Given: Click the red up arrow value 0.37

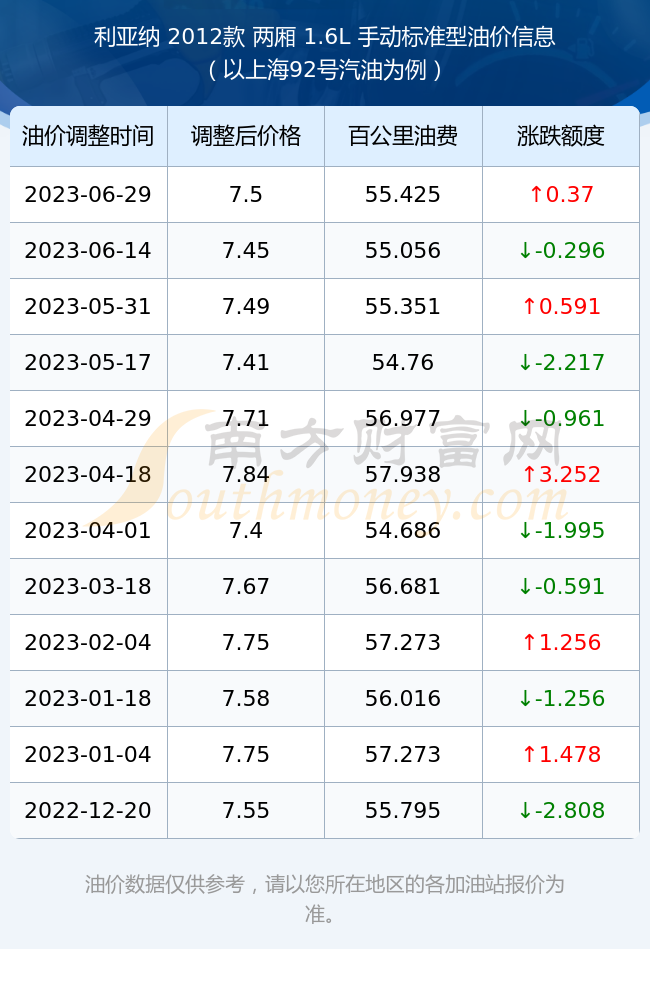Looking at the screenshot, I should click(561, 195).
